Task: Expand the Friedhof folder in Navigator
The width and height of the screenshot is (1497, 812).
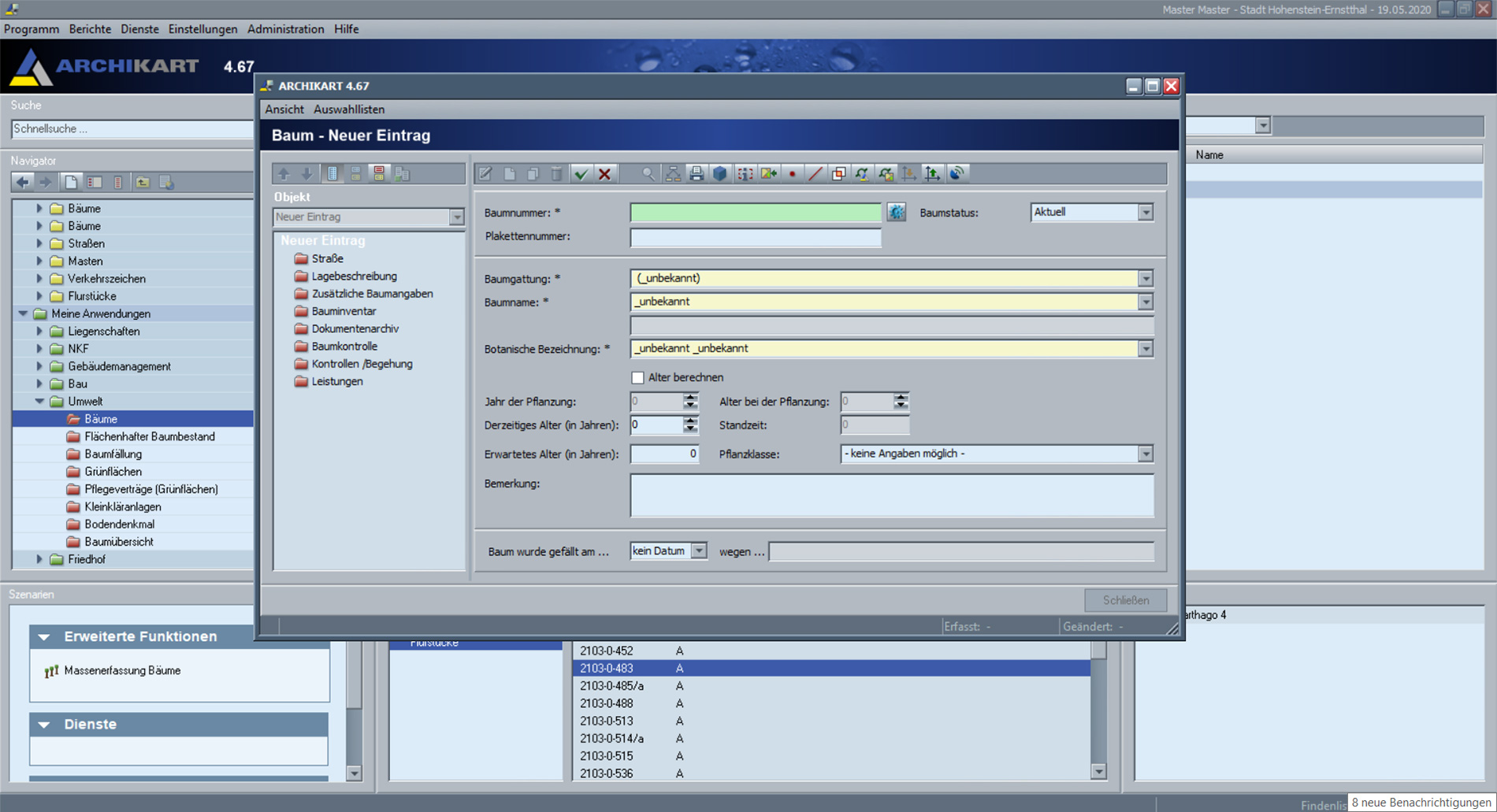Action: [39, 559]
